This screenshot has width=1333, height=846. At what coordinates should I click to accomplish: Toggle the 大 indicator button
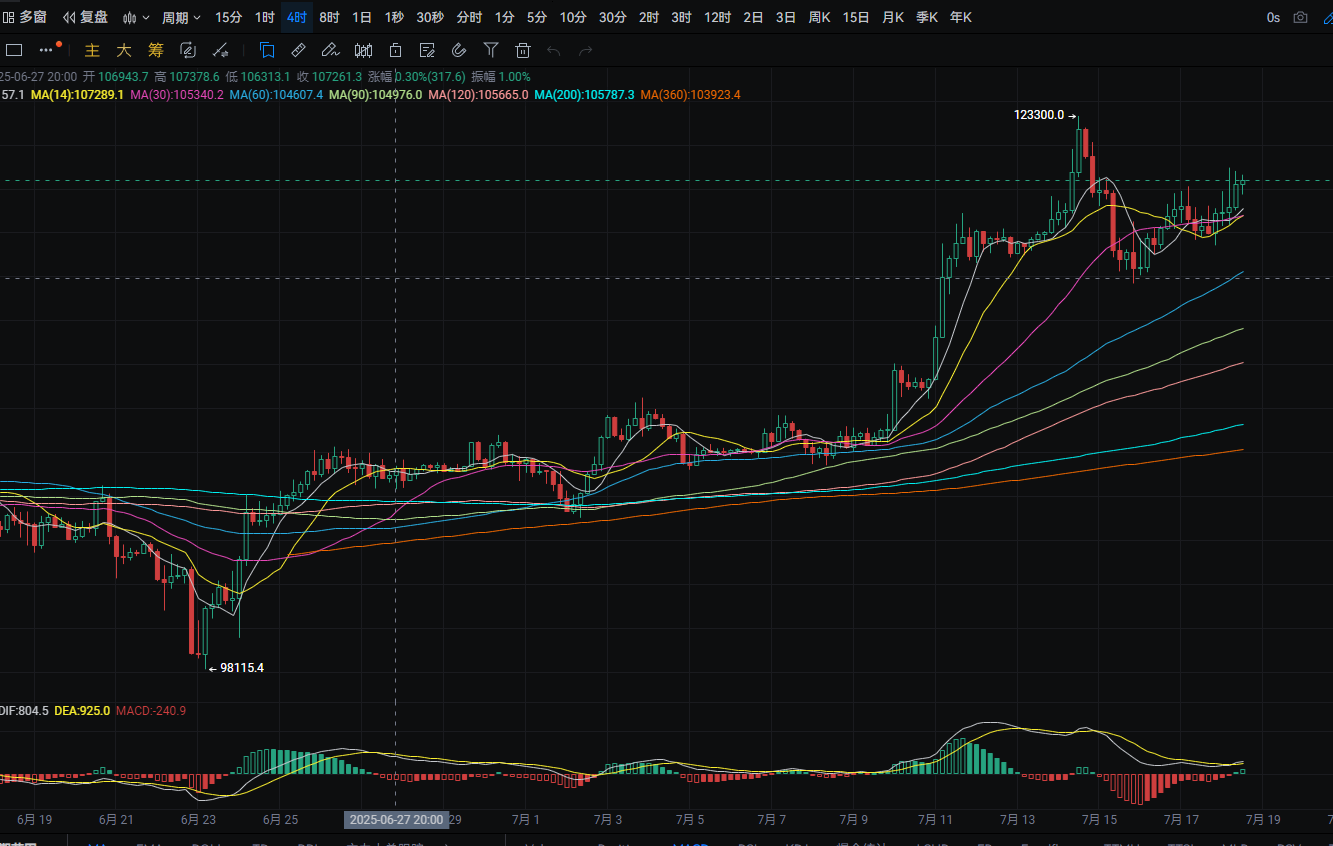(124, 50)
